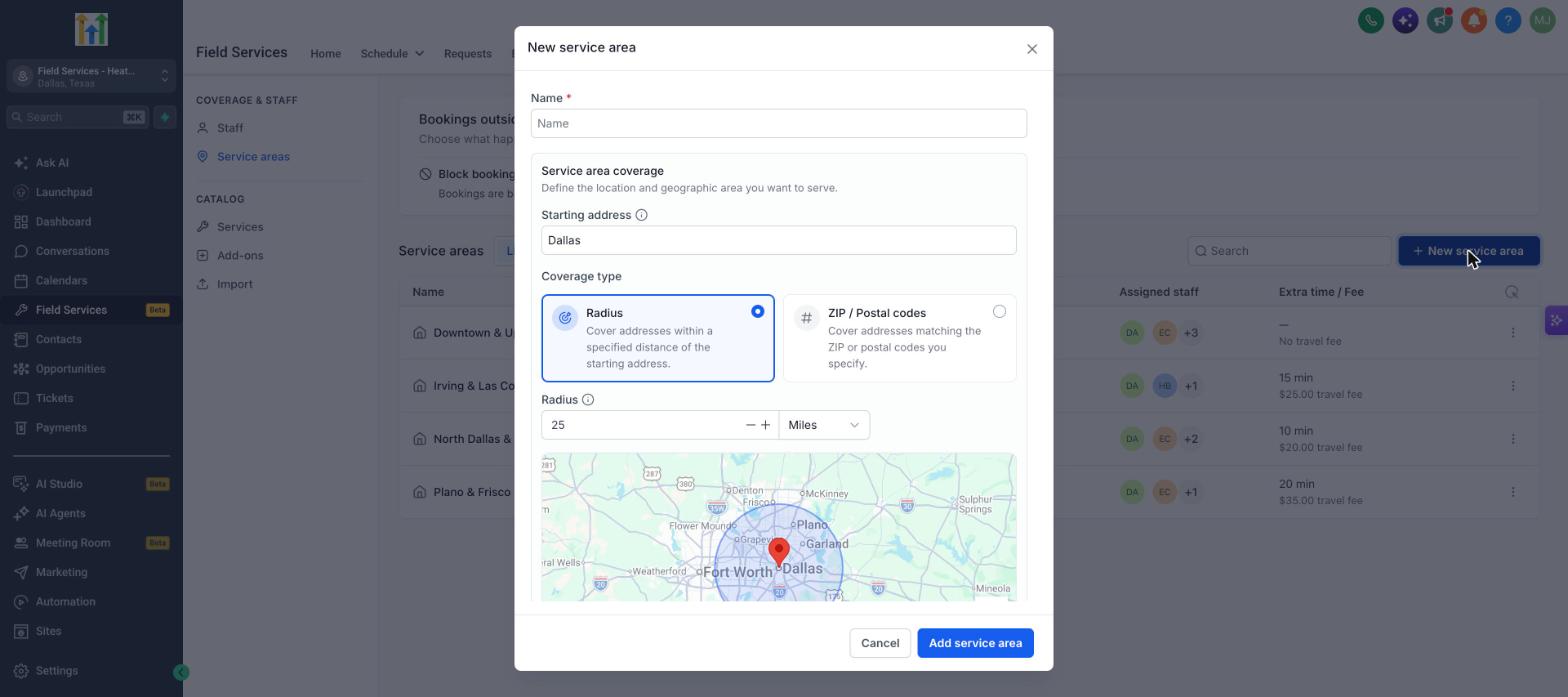This screenshot has width=1568, height=697.
Task: Select ZIP / Postal codes coverage type
Action: coord(899,338)
